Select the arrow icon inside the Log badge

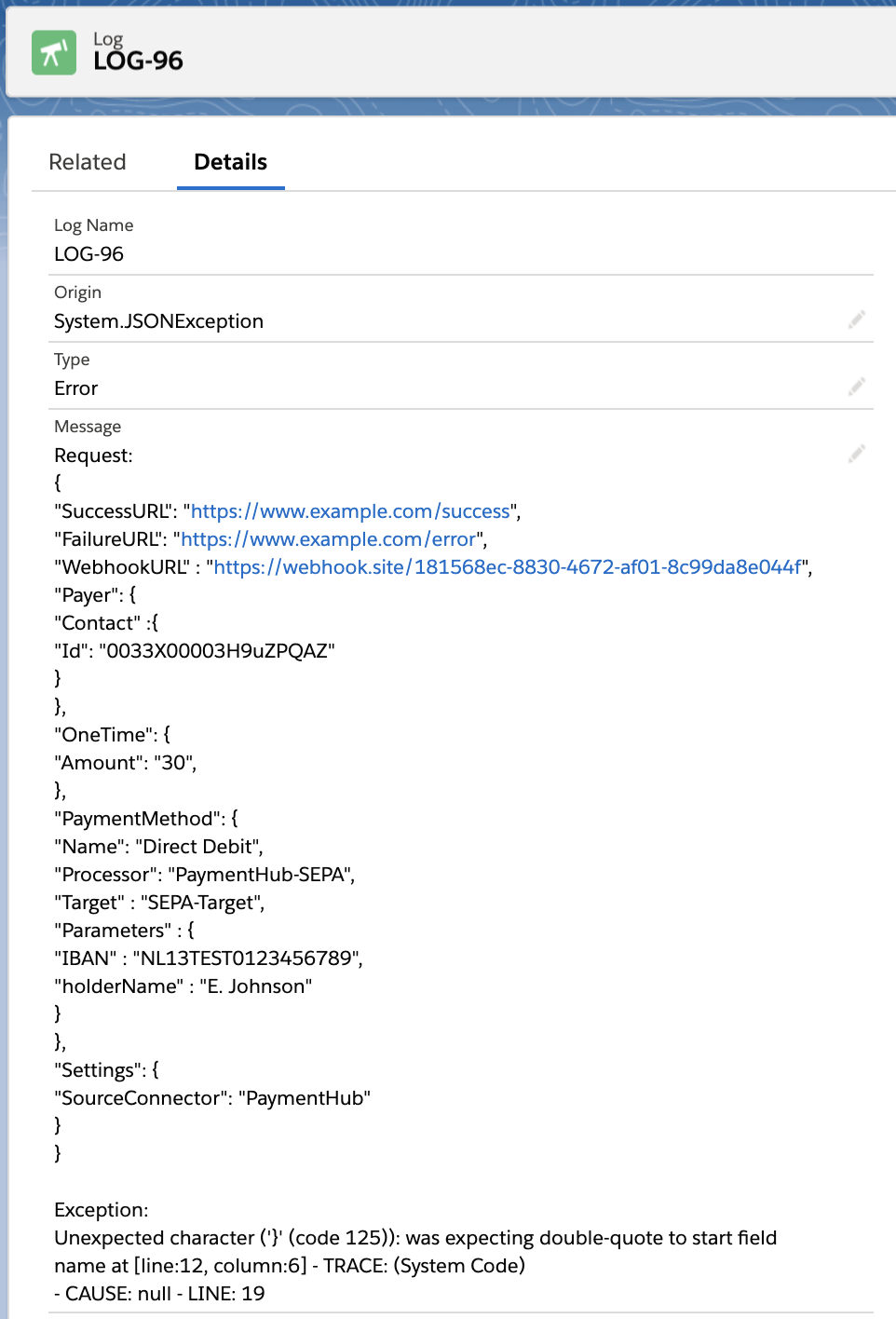click(53, 51)
